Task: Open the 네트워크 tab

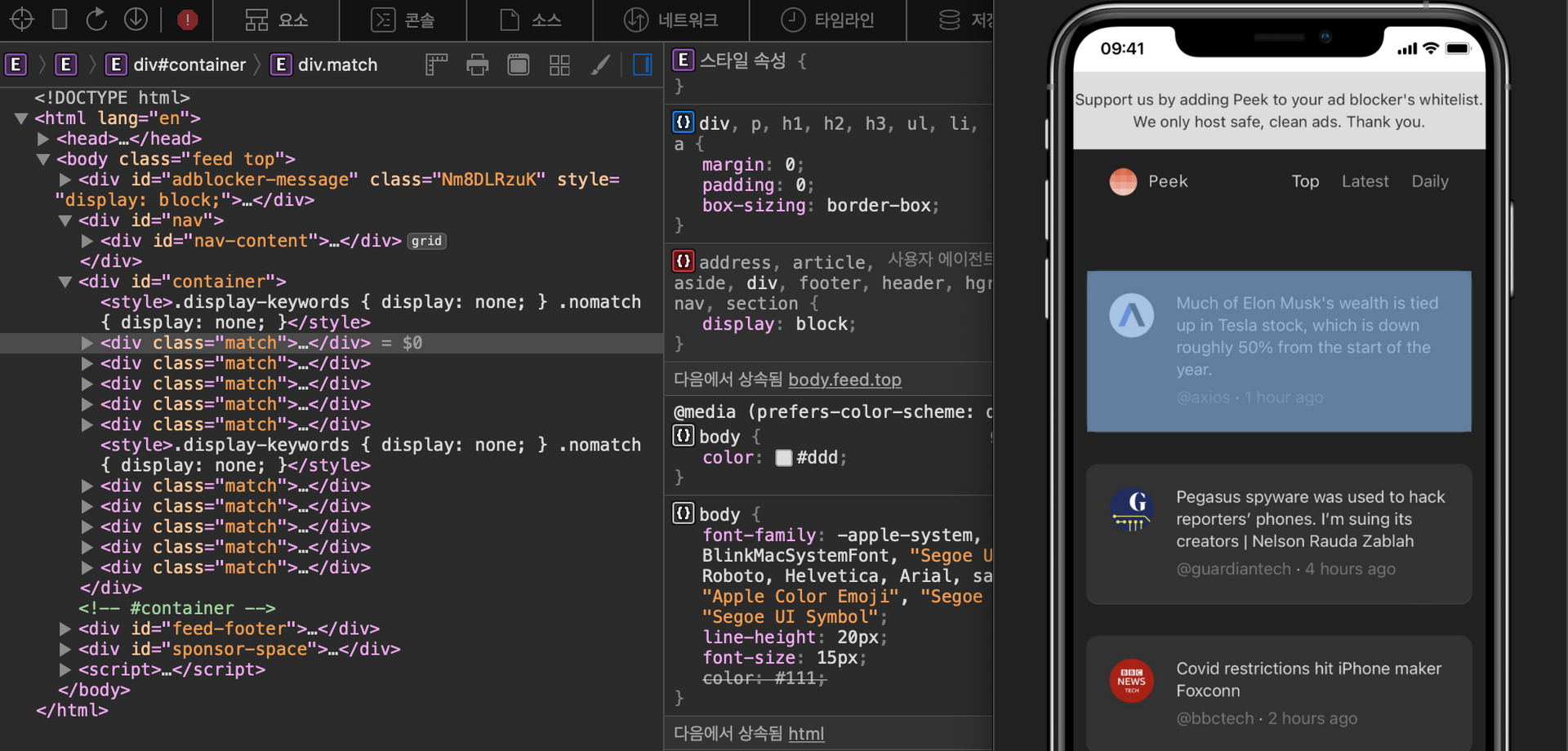Action: (670, 20)
